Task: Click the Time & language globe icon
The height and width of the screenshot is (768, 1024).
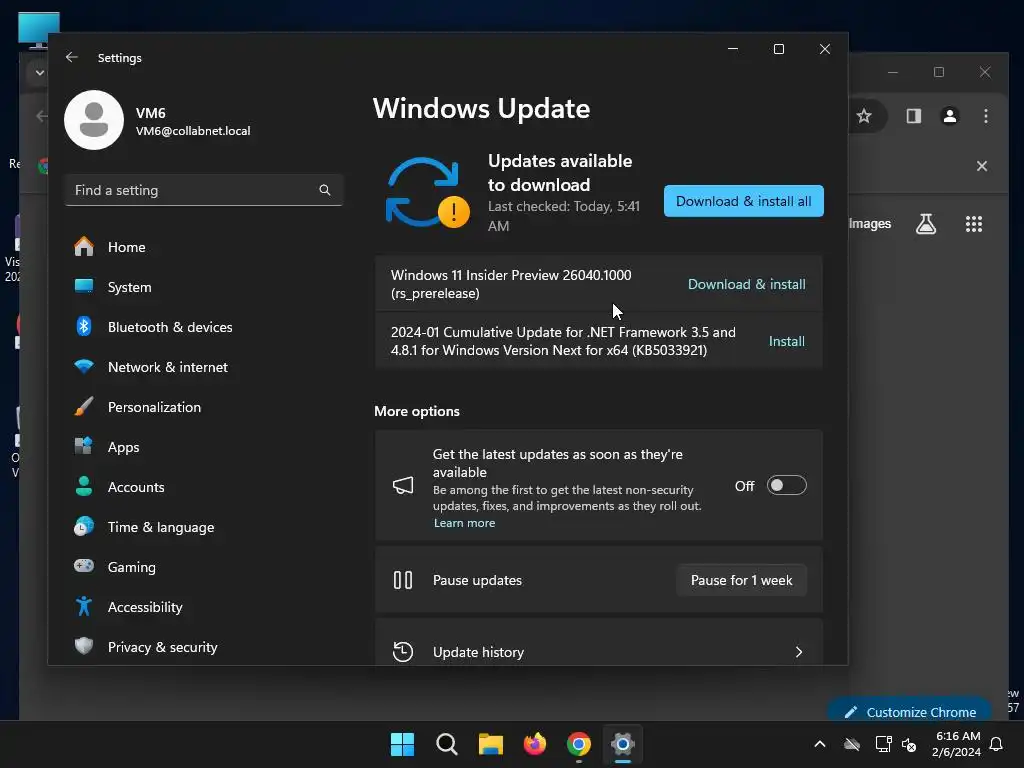Action: pyautogui.click(x=84, y=526)
